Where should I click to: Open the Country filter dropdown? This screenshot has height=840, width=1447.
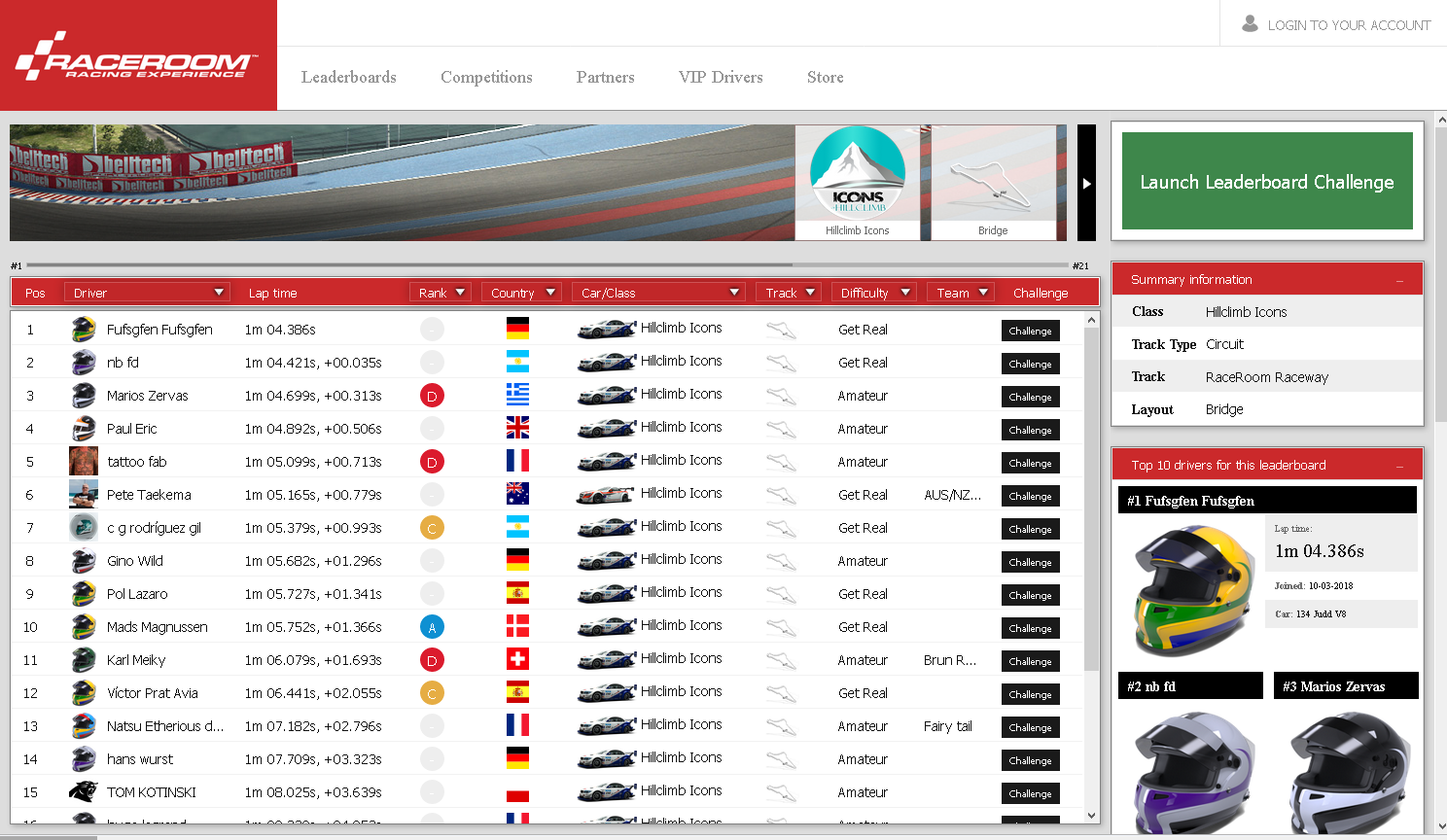click(x=521, y=293)
